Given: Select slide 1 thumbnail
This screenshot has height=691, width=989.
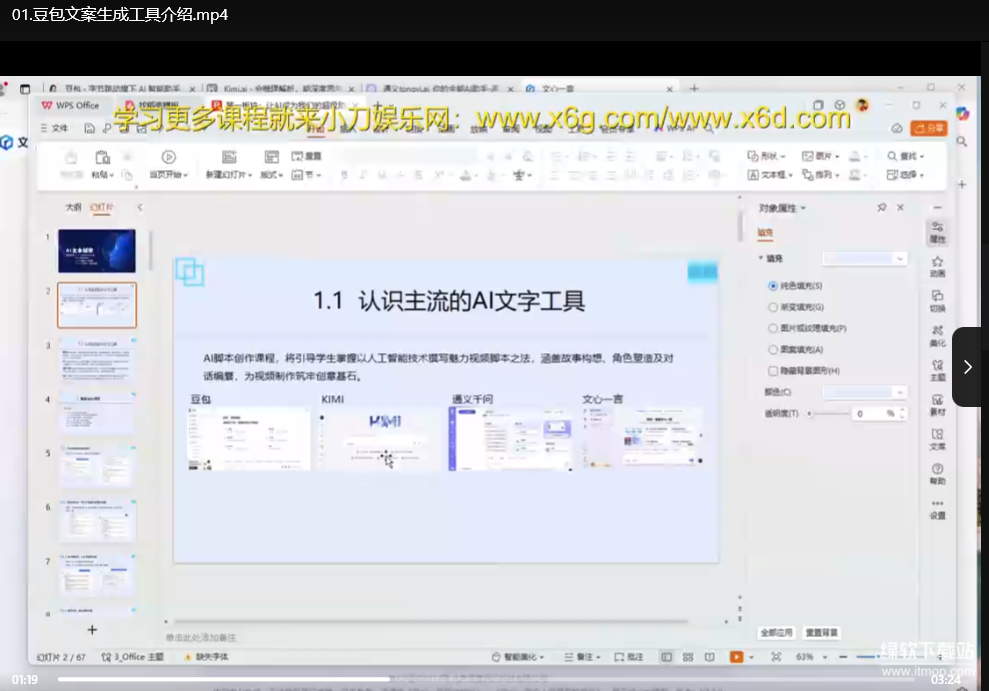Looking at the screenshot, I should 97,251.
